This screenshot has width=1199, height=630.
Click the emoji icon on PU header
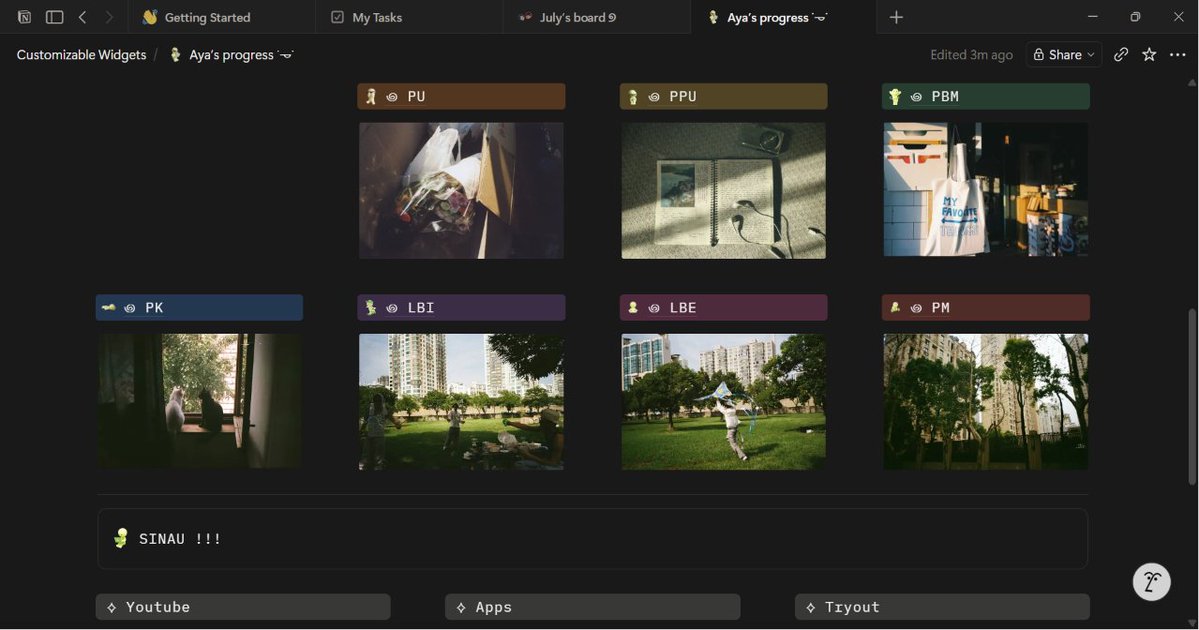[371, 96]
